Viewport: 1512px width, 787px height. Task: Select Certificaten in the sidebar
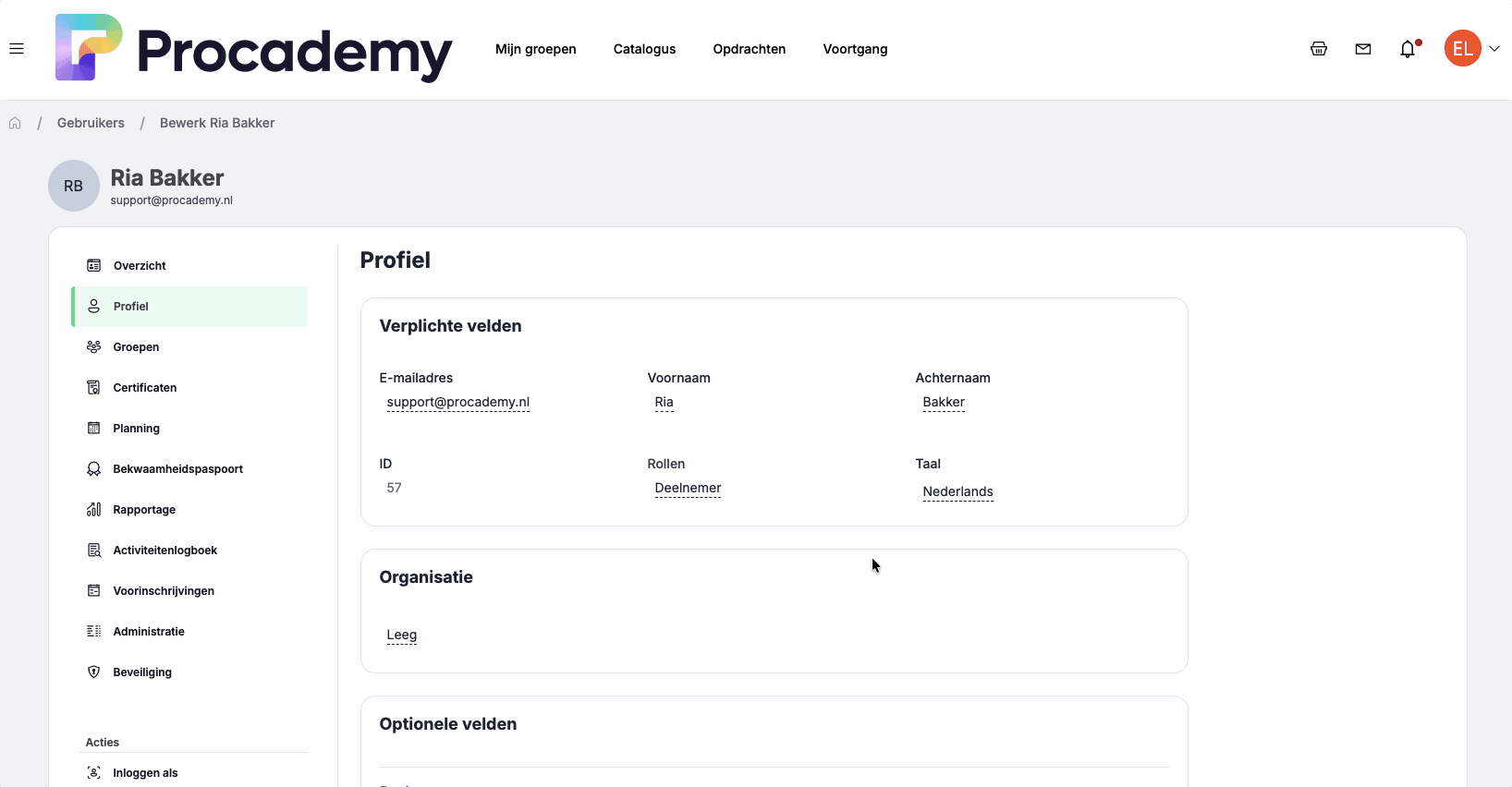[145, 388]
